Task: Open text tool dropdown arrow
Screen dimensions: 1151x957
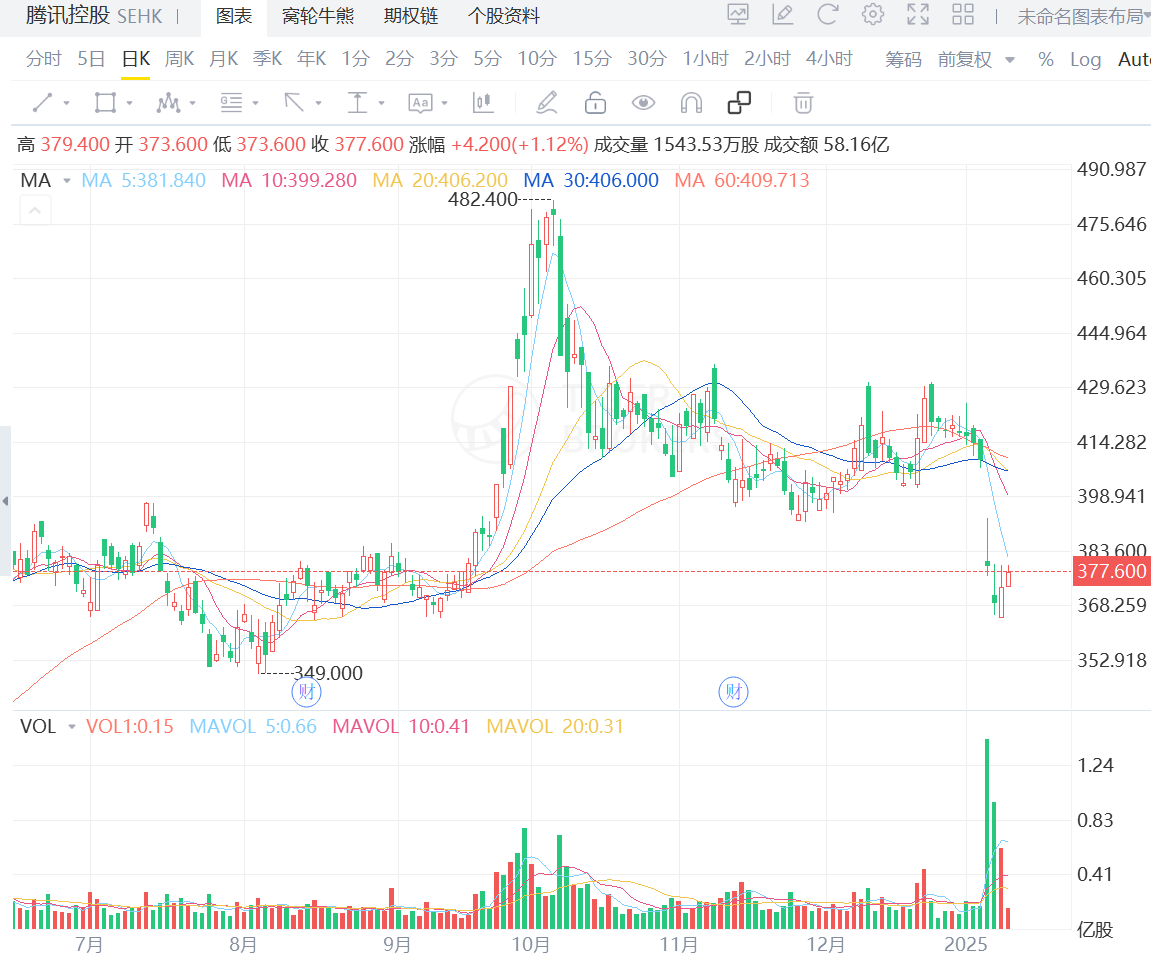Action: tap(445, 103)
